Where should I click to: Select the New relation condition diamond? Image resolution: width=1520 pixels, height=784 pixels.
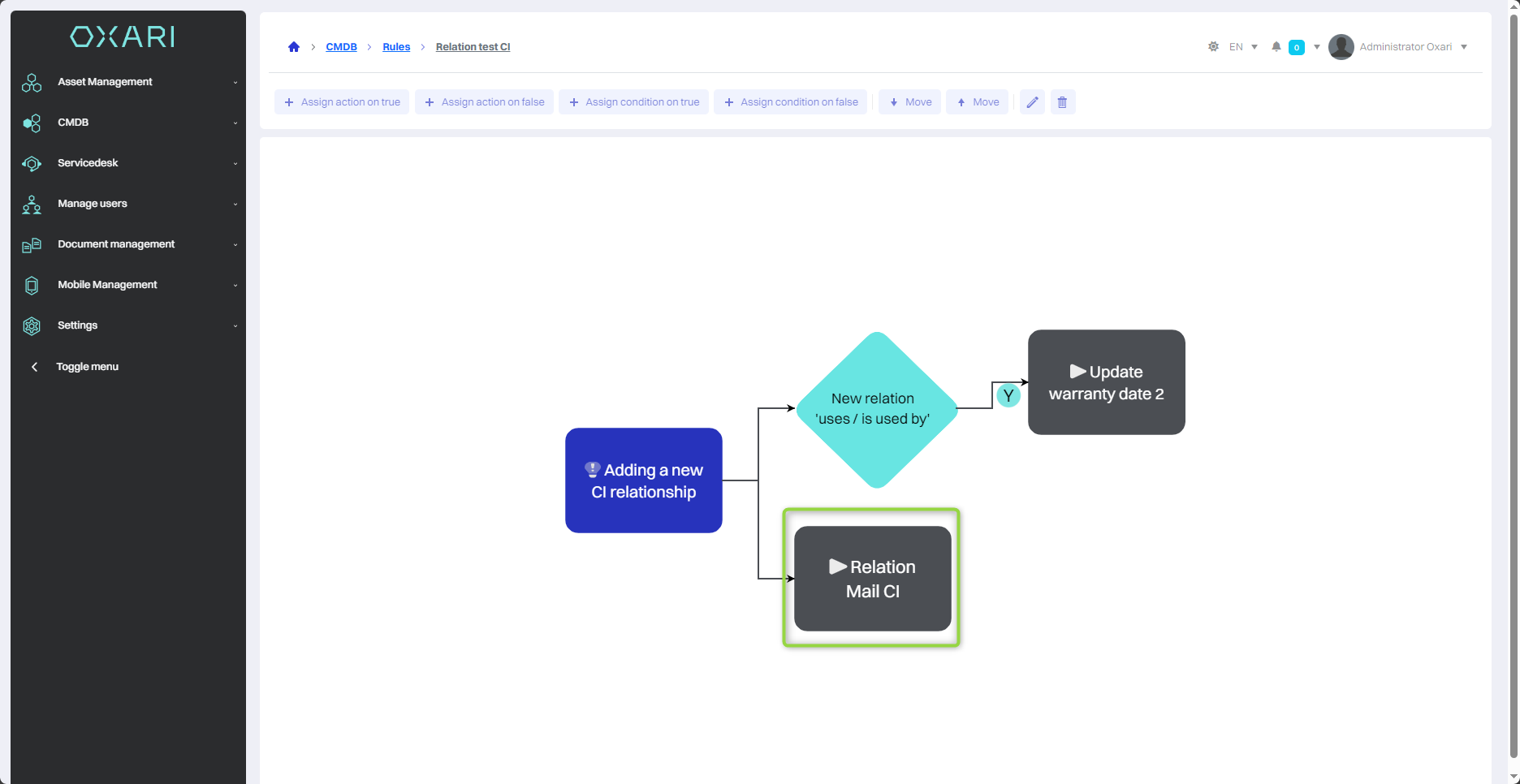pos(876,409)
